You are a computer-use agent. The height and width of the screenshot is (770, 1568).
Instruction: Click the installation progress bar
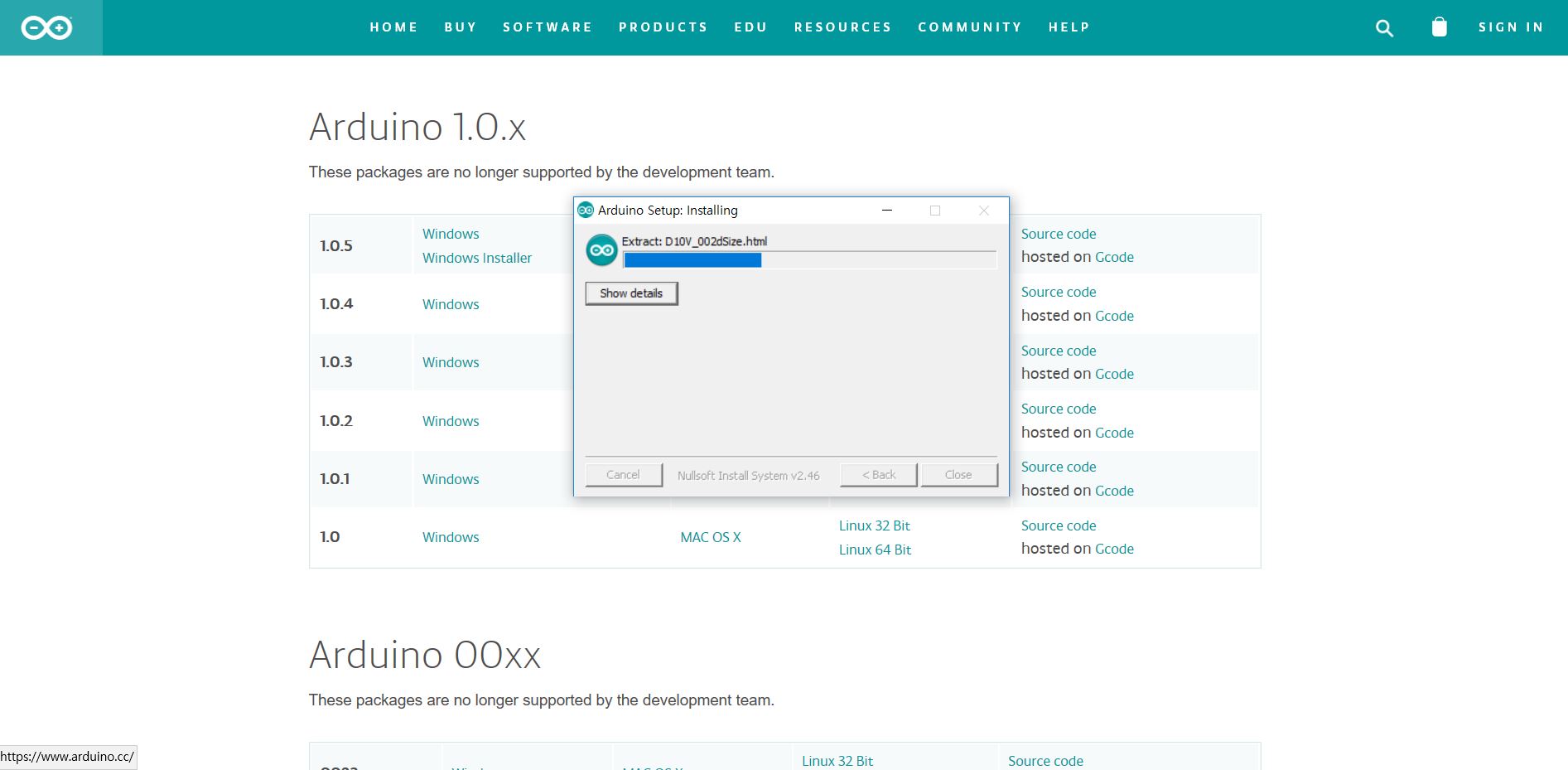click(x=809, y=260)
